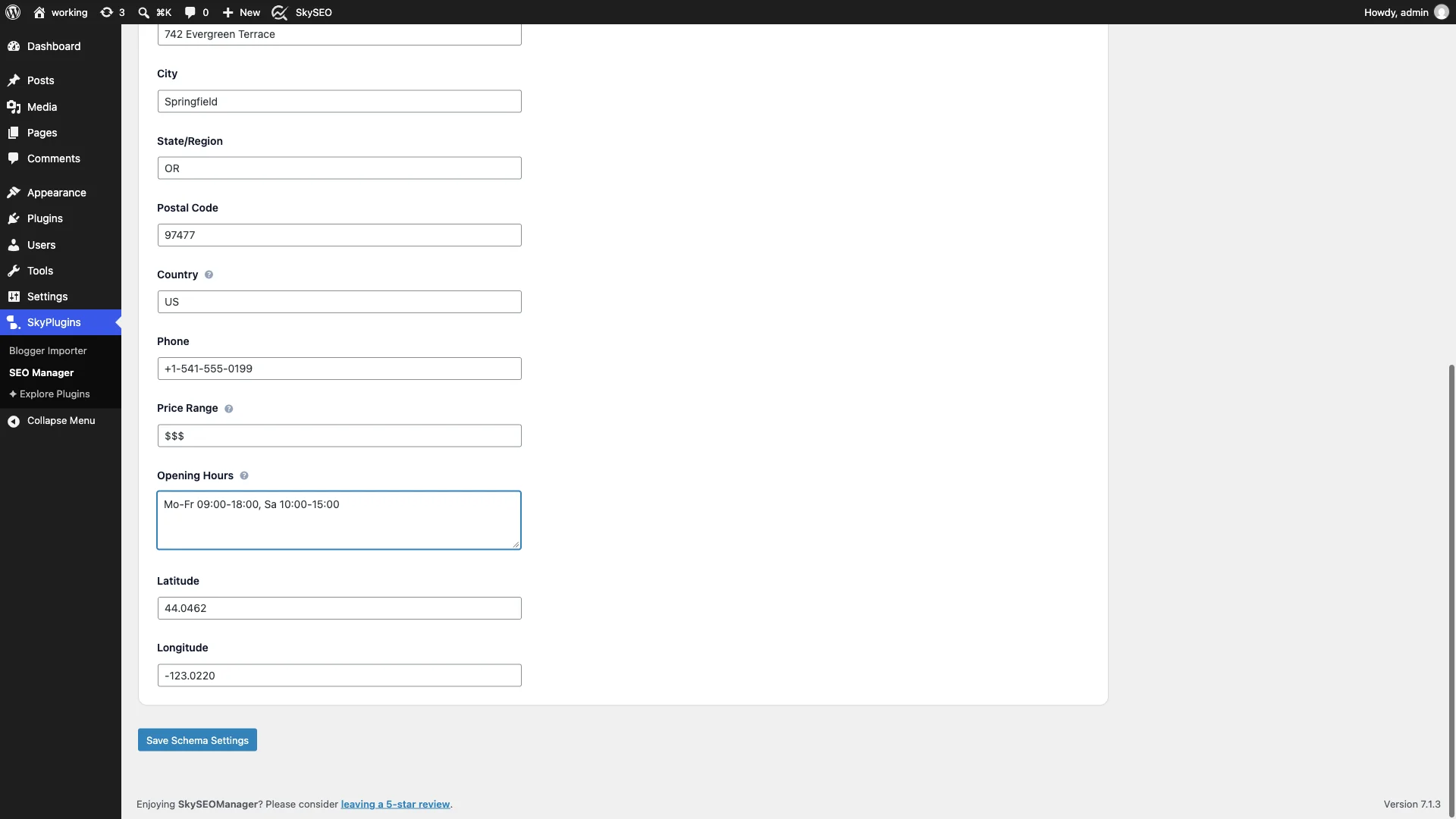Viewport: 1456px width, 819px height.
Task: Click the plus New icon
Action: [227, 12]
